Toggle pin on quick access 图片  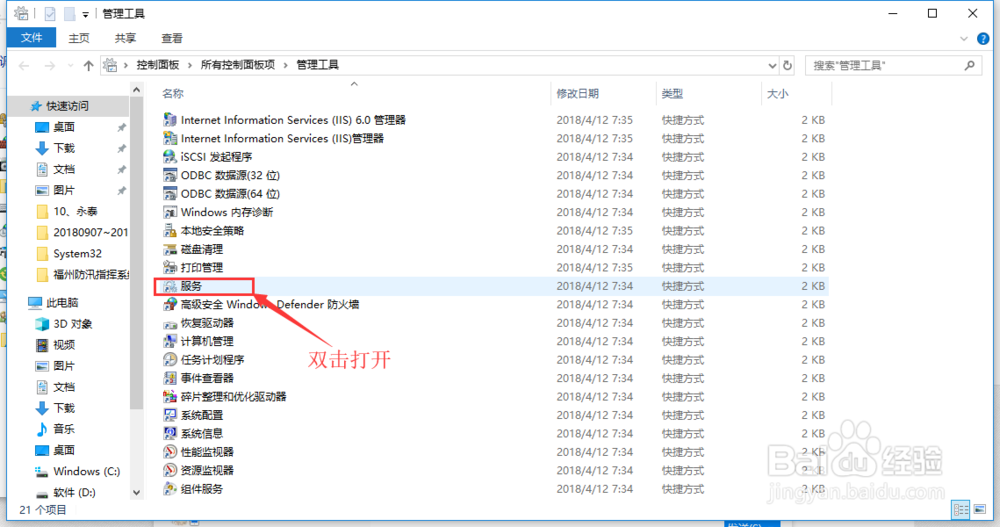(121, 191)
